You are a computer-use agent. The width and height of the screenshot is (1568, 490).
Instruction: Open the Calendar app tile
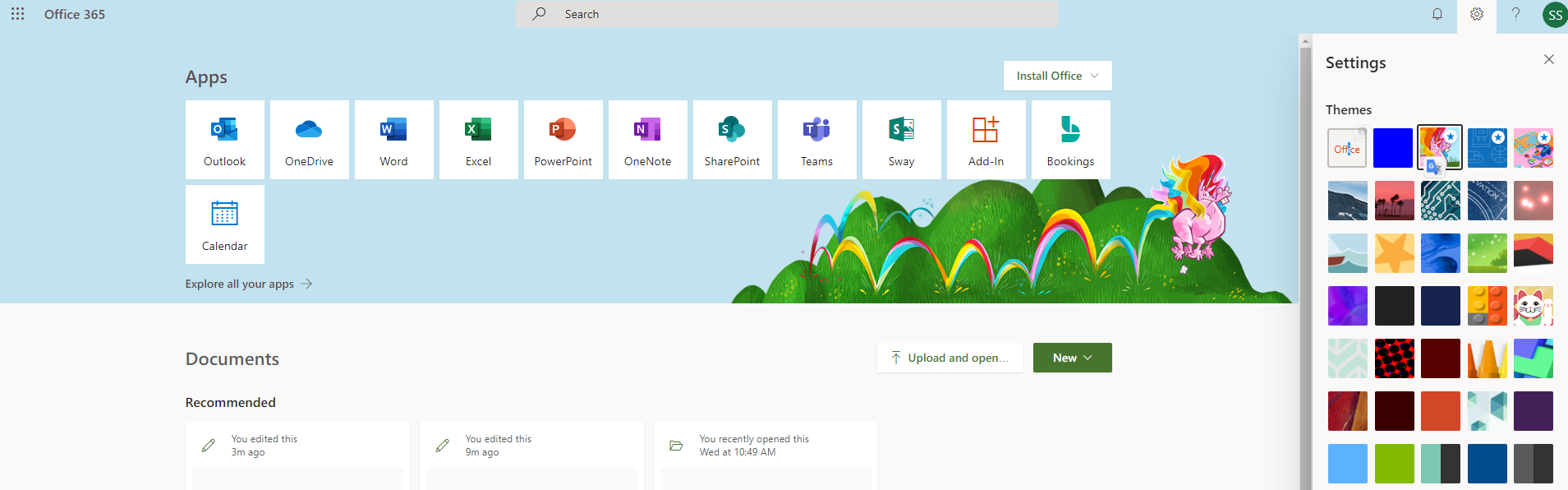click(x=225, y=224)
